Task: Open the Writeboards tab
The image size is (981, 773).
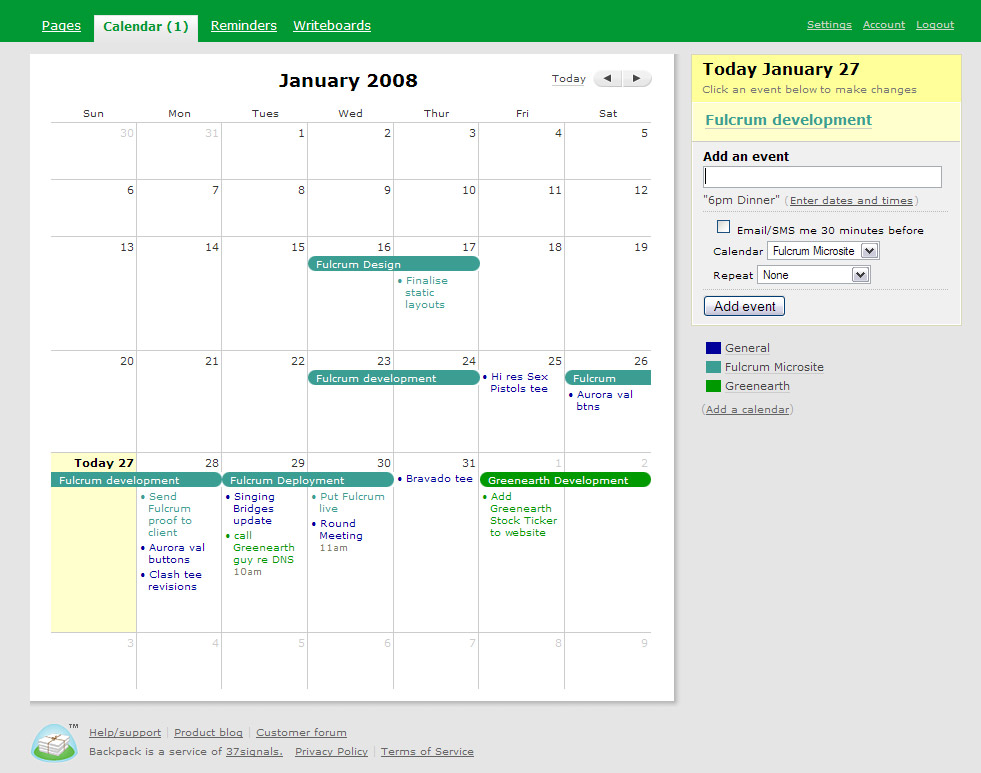Action: pyautogui.click(x=332, y=26)
